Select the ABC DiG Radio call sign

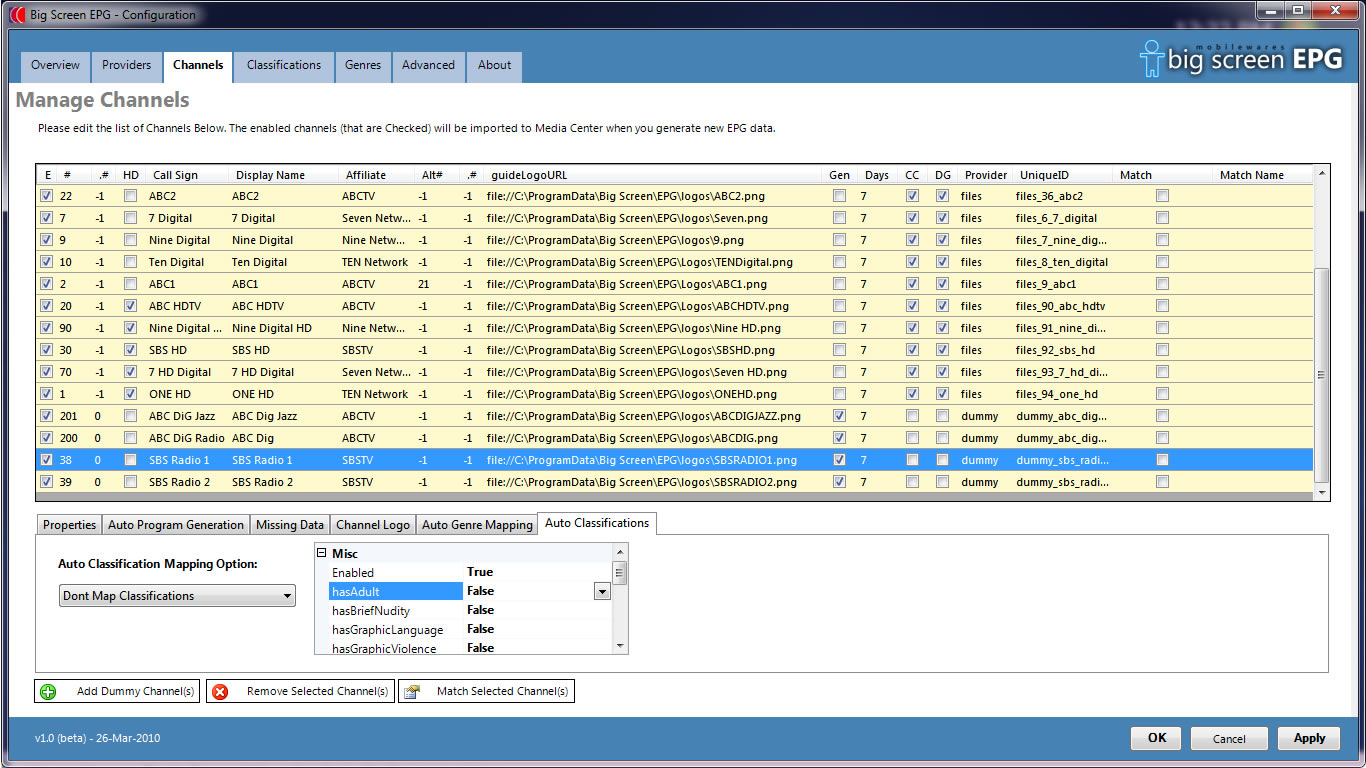coord(187,438)
